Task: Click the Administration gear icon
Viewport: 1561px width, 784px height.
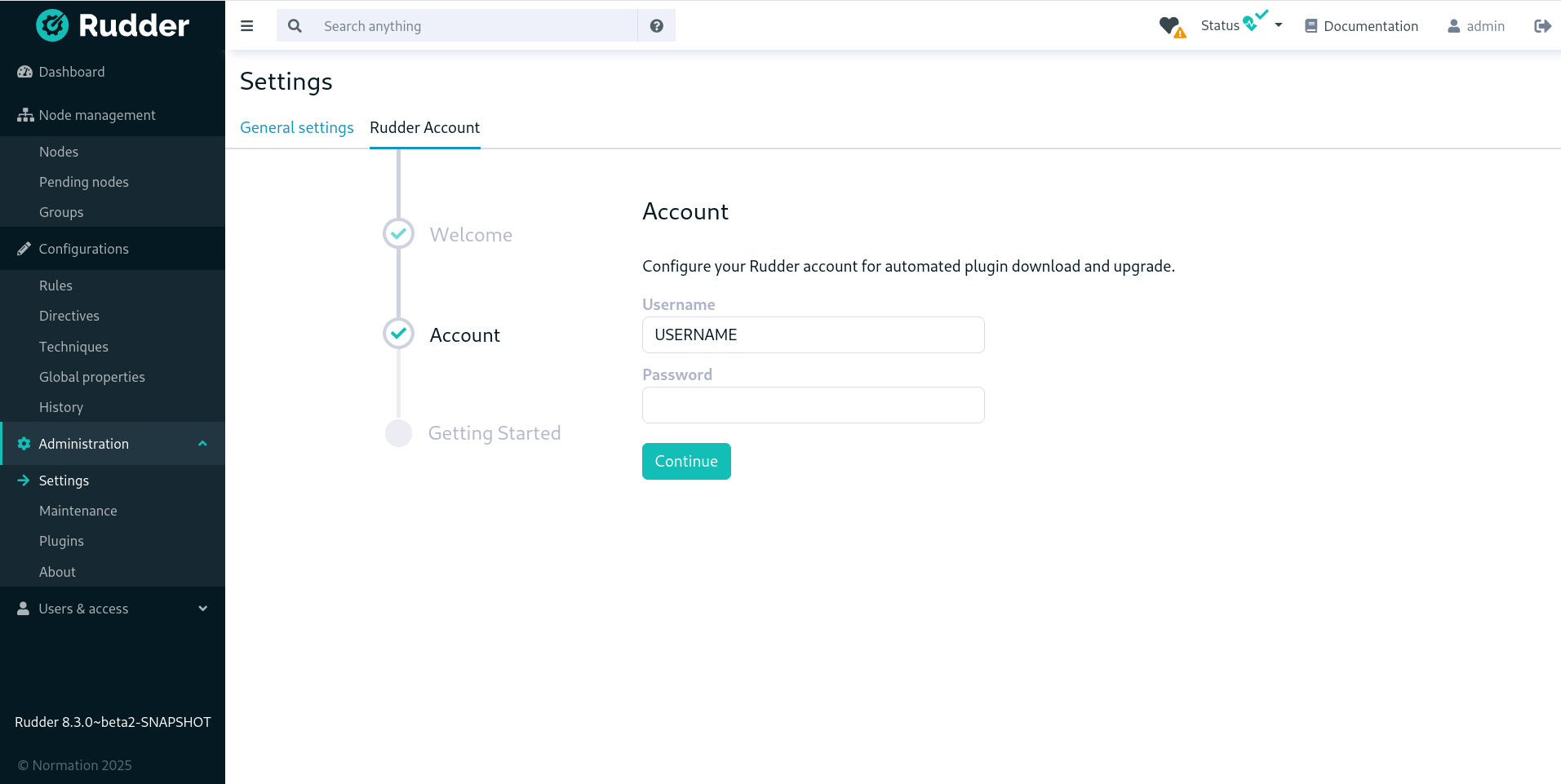Action: (24, 443)
